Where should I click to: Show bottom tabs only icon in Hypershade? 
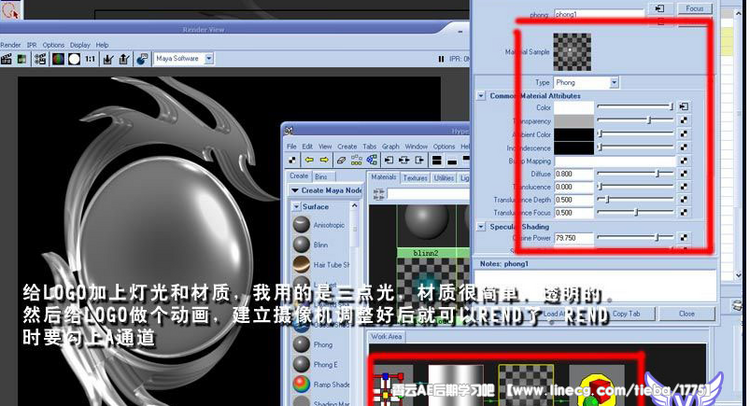coord(452,160)
